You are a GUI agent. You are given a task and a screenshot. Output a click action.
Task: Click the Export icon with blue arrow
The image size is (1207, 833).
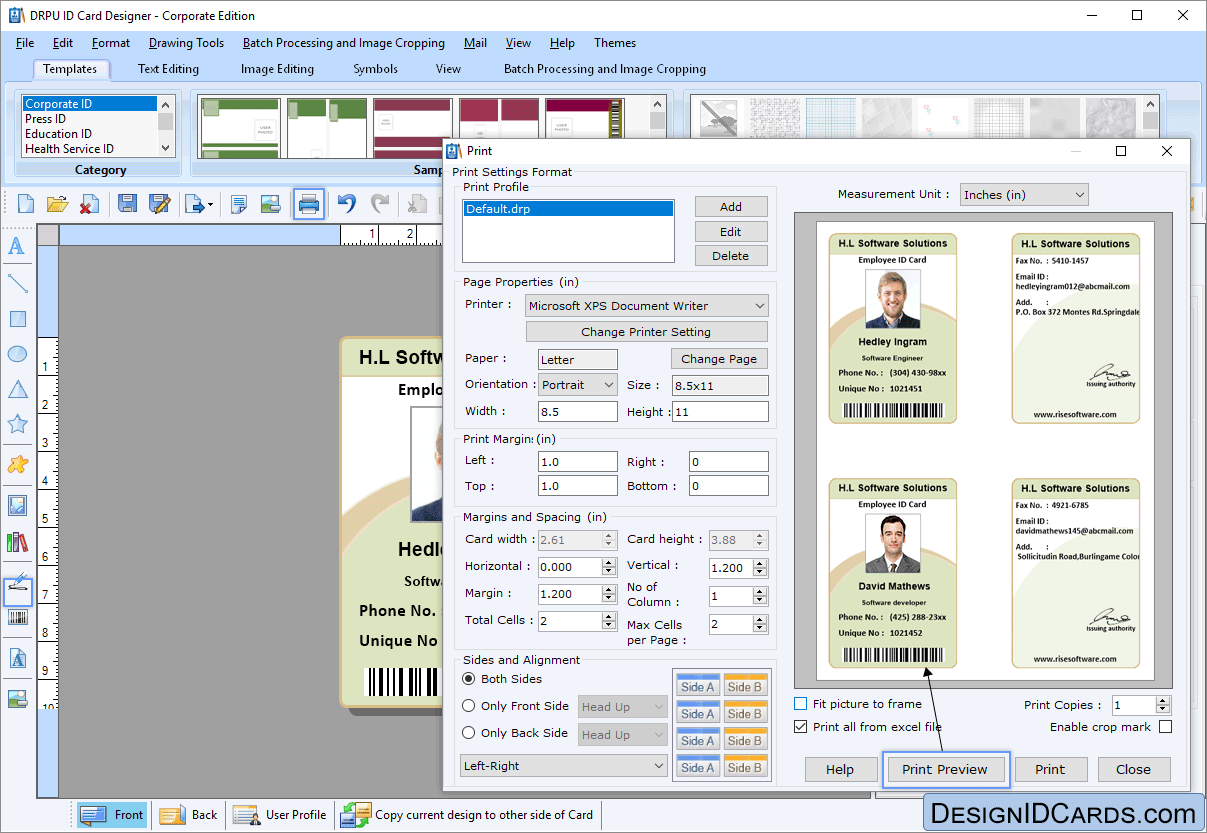pyautogui.click(x=197, y=204)
